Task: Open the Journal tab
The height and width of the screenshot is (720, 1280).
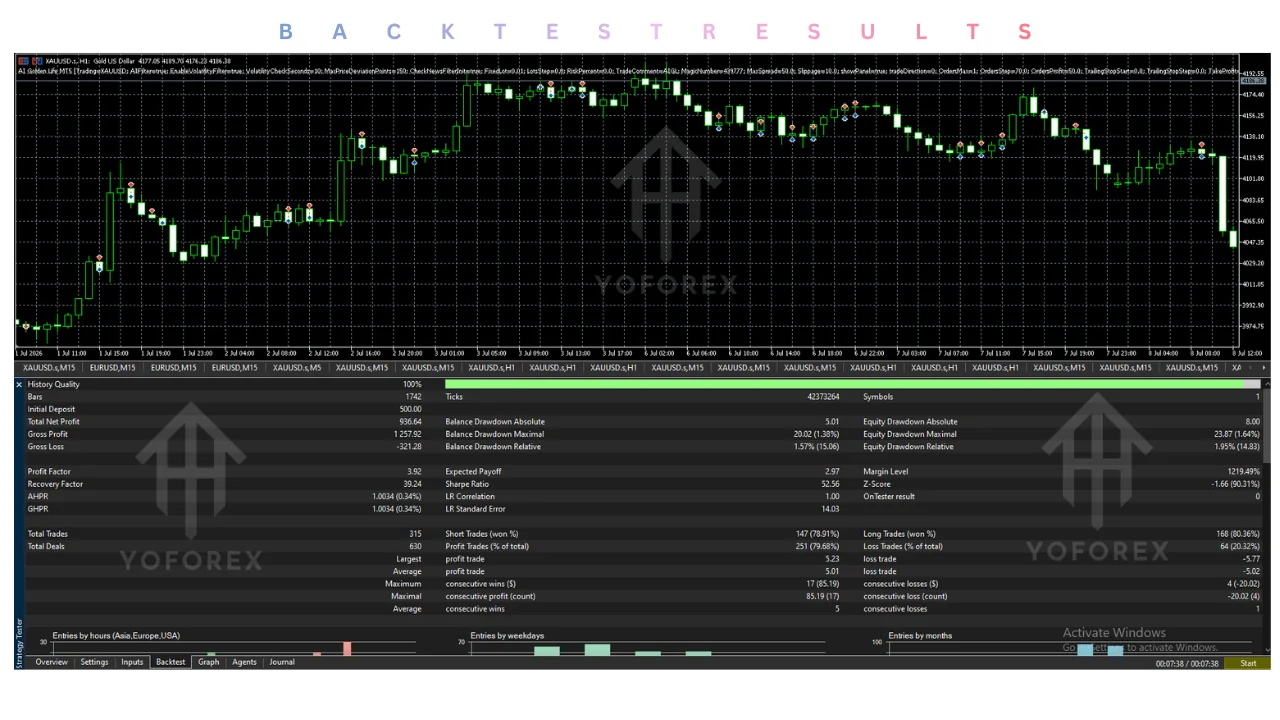Action: (282, 662)
